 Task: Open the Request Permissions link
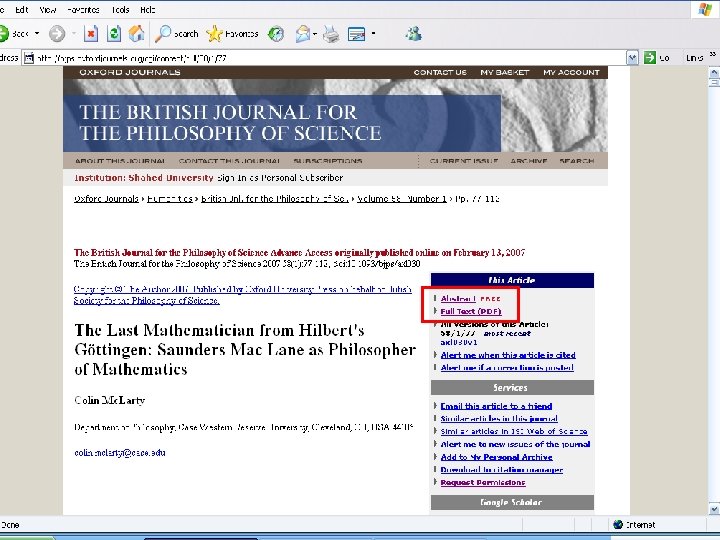tap(483, 482)
